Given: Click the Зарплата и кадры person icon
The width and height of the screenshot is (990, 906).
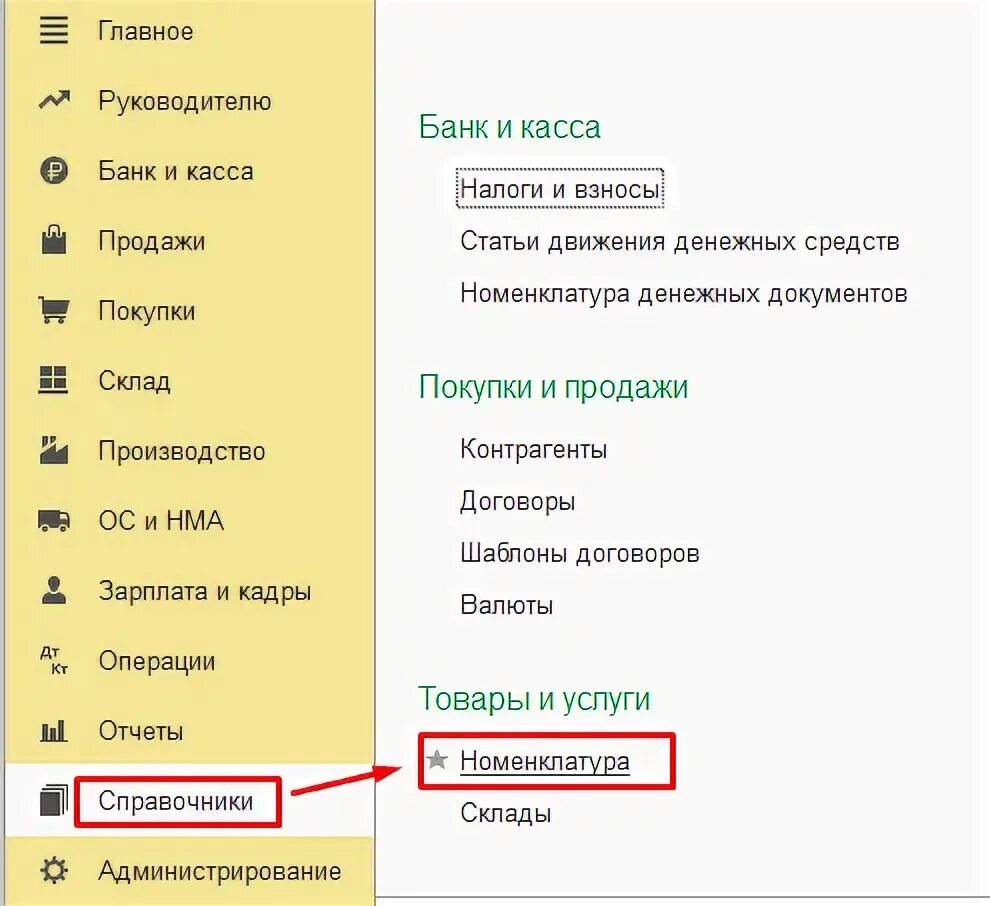Looking at the screenshot, I should [54, 590].
